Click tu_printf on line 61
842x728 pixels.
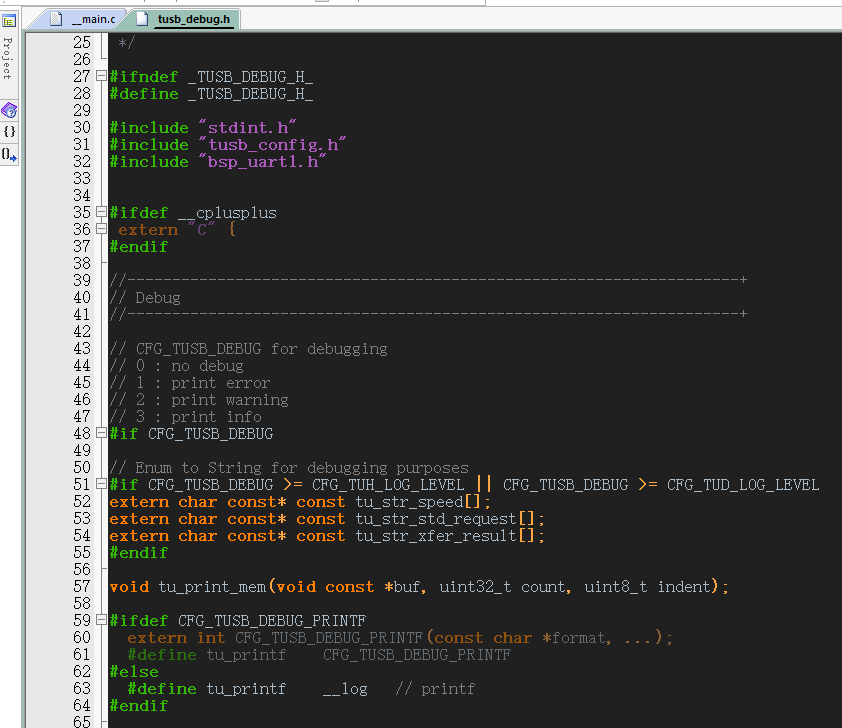click(246, 655)
